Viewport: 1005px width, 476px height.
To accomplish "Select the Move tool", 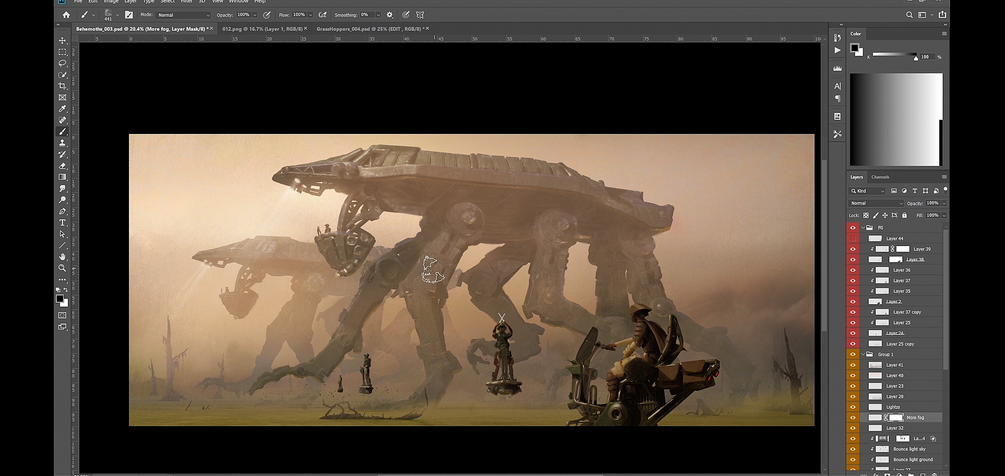I will click(x=62, y=41).
